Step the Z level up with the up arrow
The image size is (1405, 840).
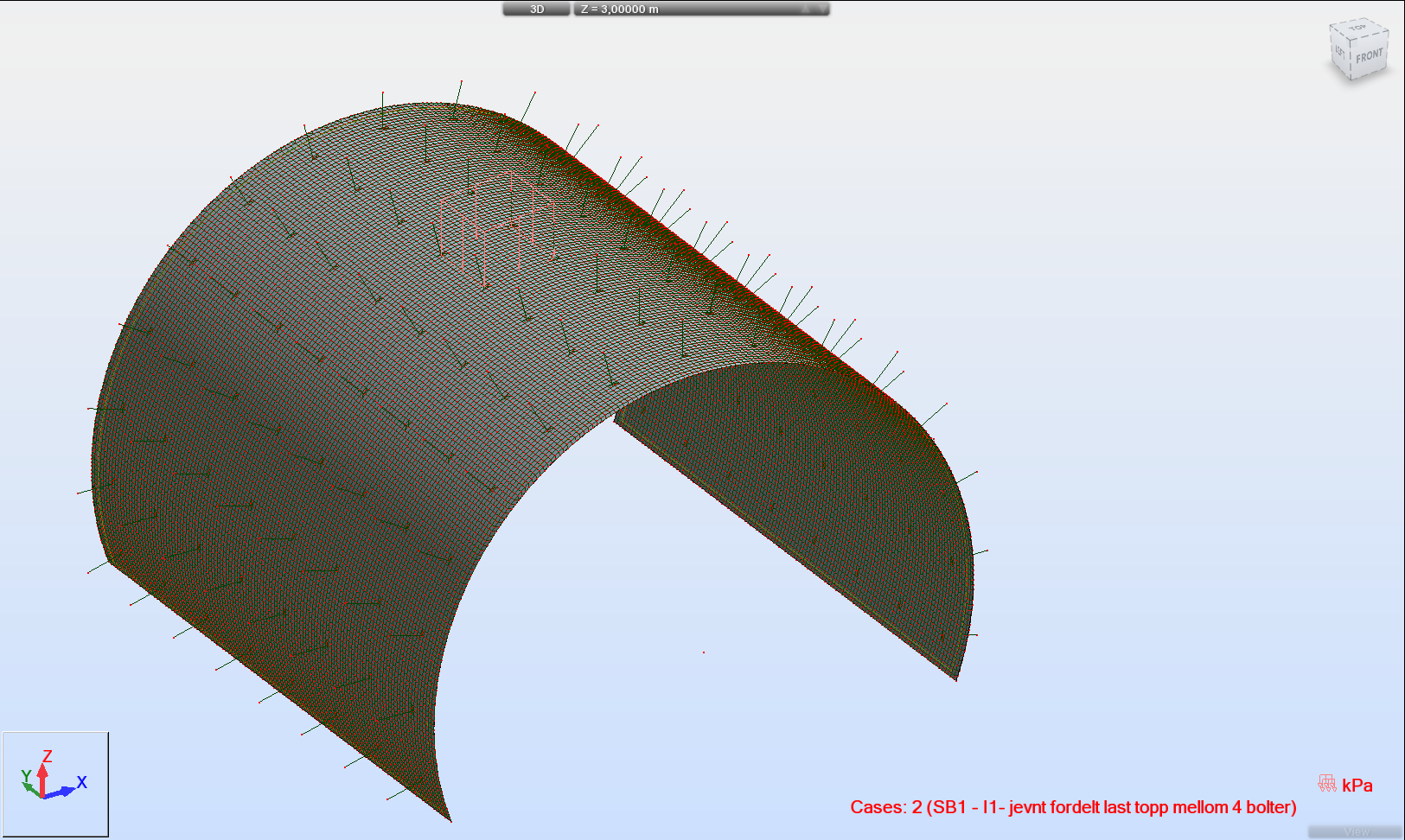click(805, 9)
